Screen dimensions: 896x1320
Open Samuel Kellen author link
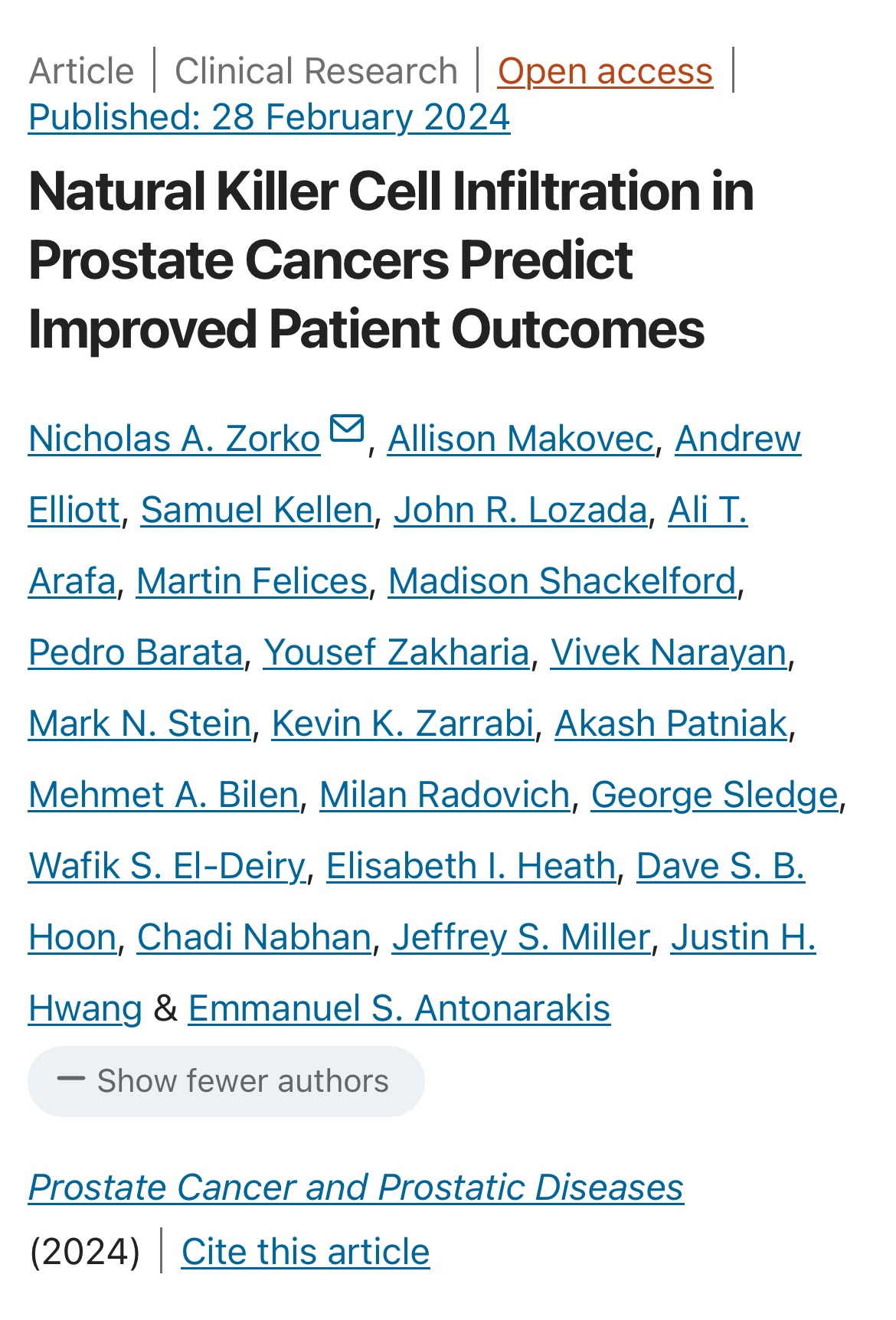pos(257,510)
